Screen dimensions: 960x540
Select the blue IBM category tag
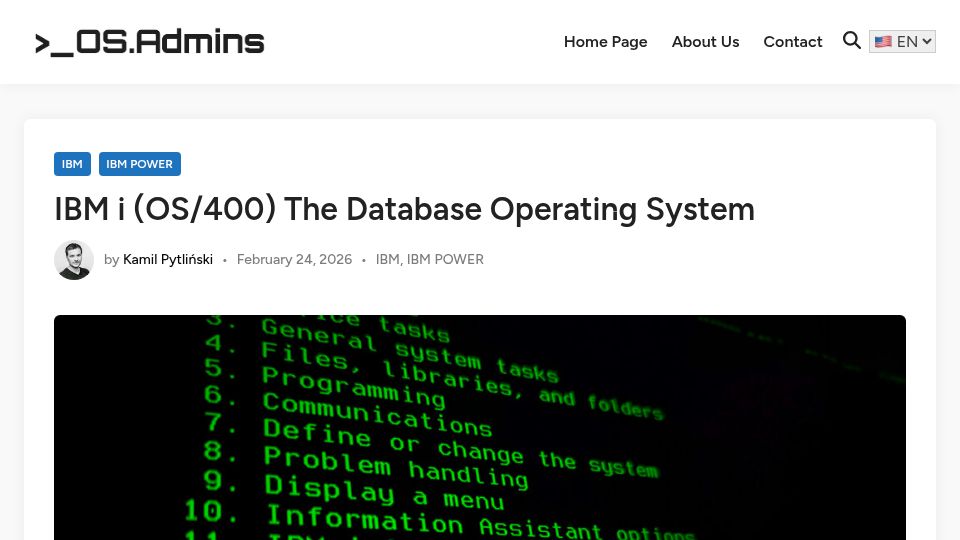[72, 164]
